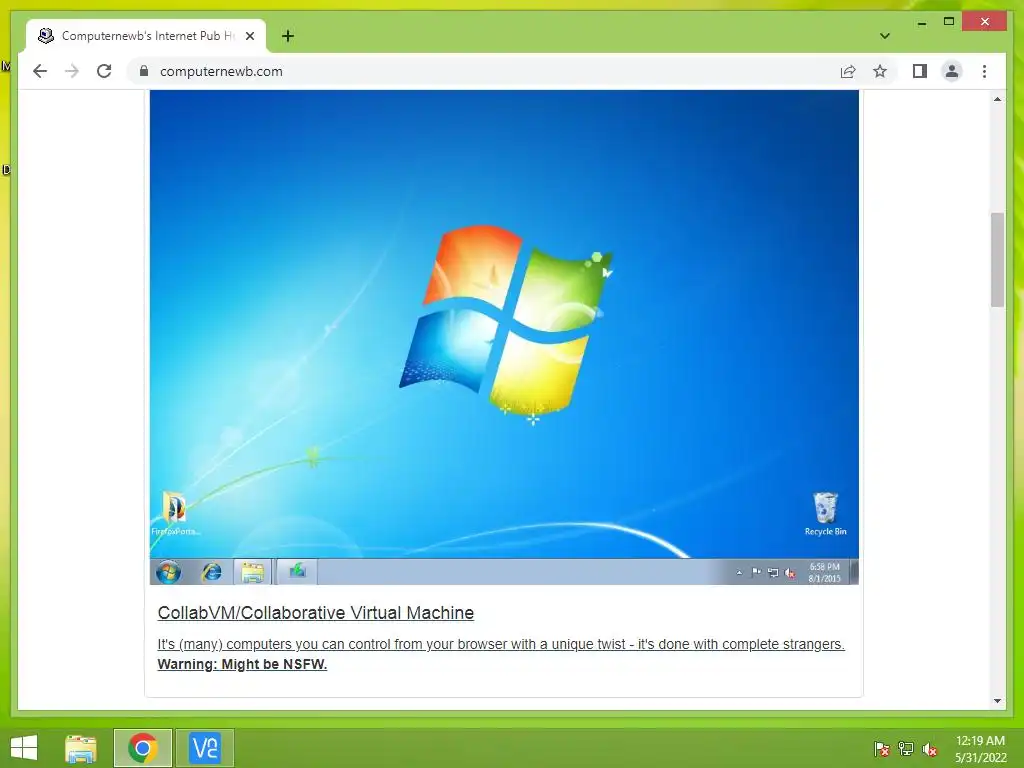Click the vertical scrollbar thumb

pos(997,259)
